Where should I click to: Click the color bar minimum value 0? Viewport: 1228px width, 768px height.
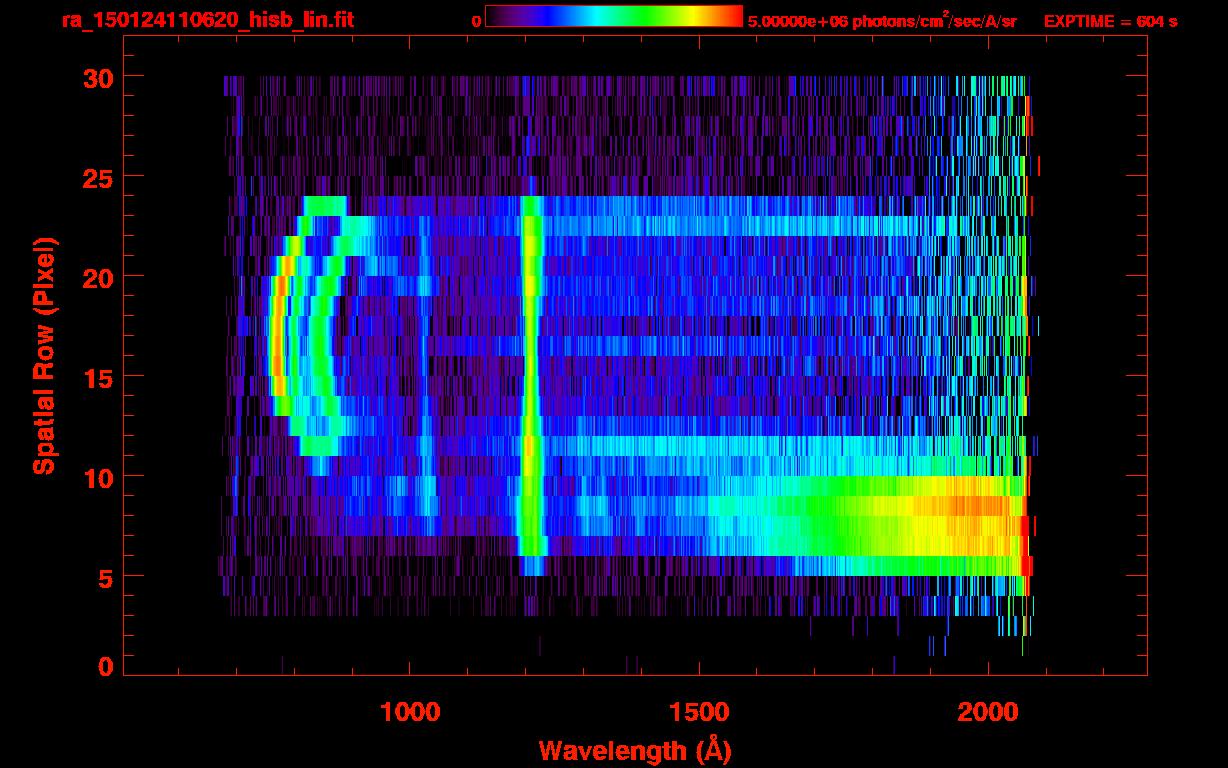(476, 21)
